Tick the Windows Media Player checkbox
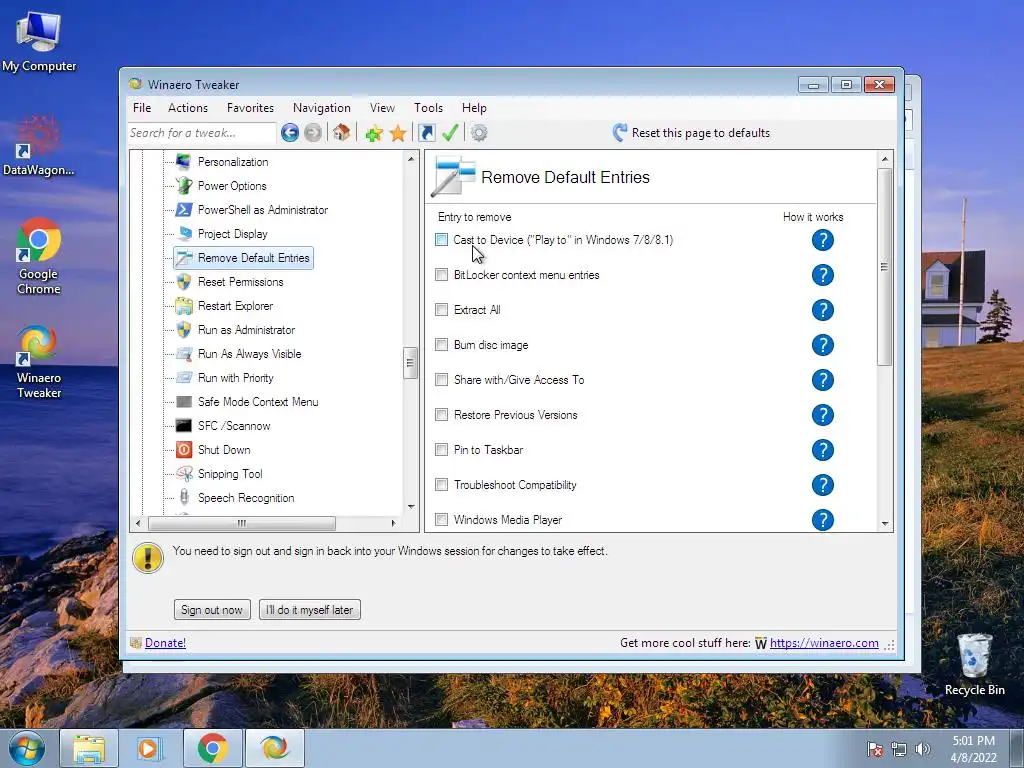1024x768 pixels. coord(441,520)
